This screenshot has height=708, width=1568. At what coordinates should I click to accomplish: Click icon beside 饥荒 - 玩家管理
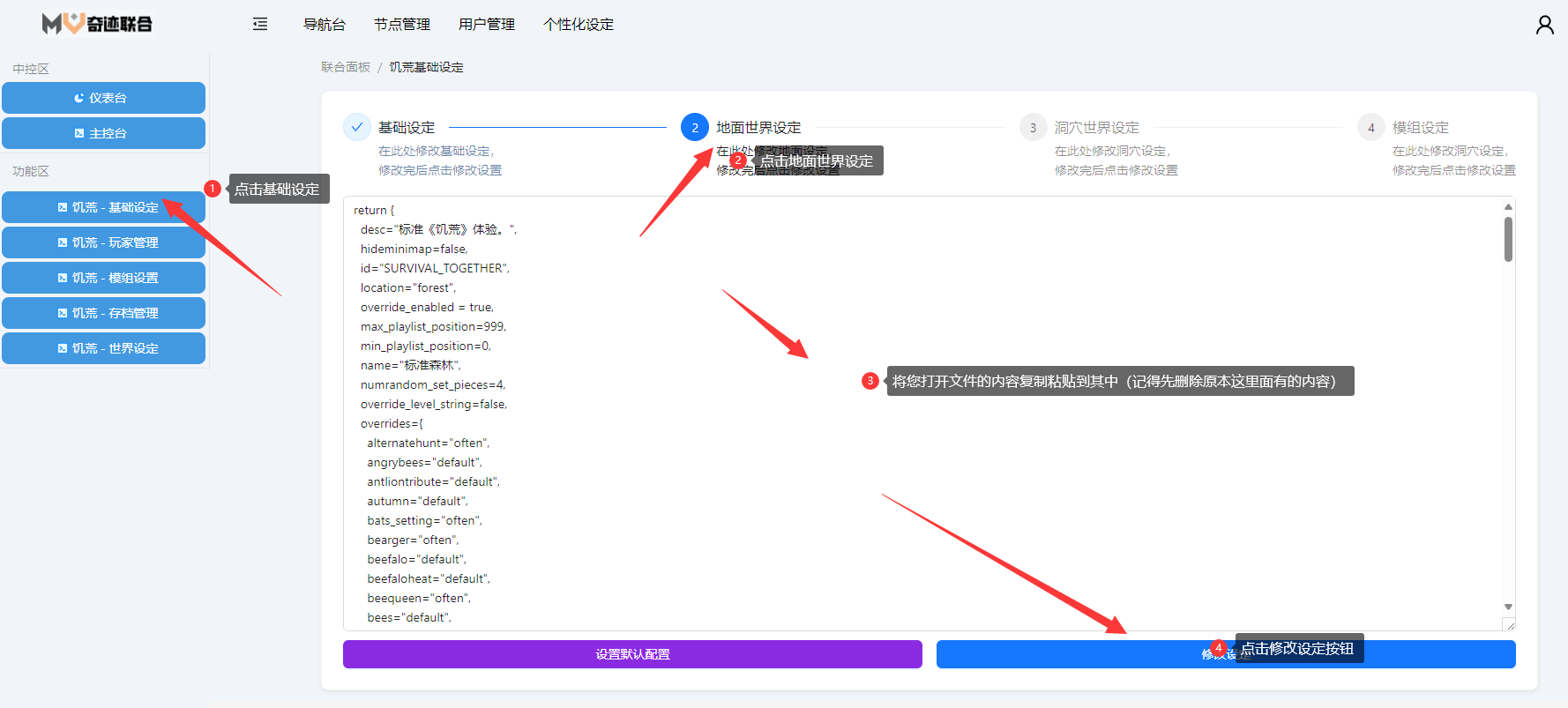(63, 242)
